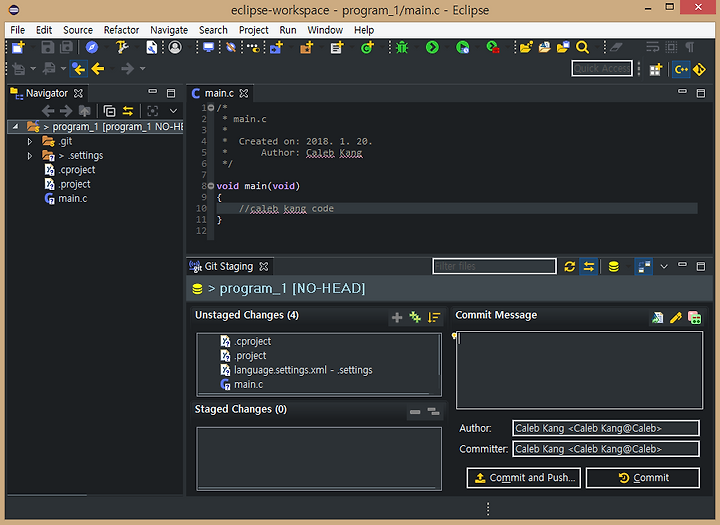
Task: Run program with green play icon
Action: (x=432, y=47)
